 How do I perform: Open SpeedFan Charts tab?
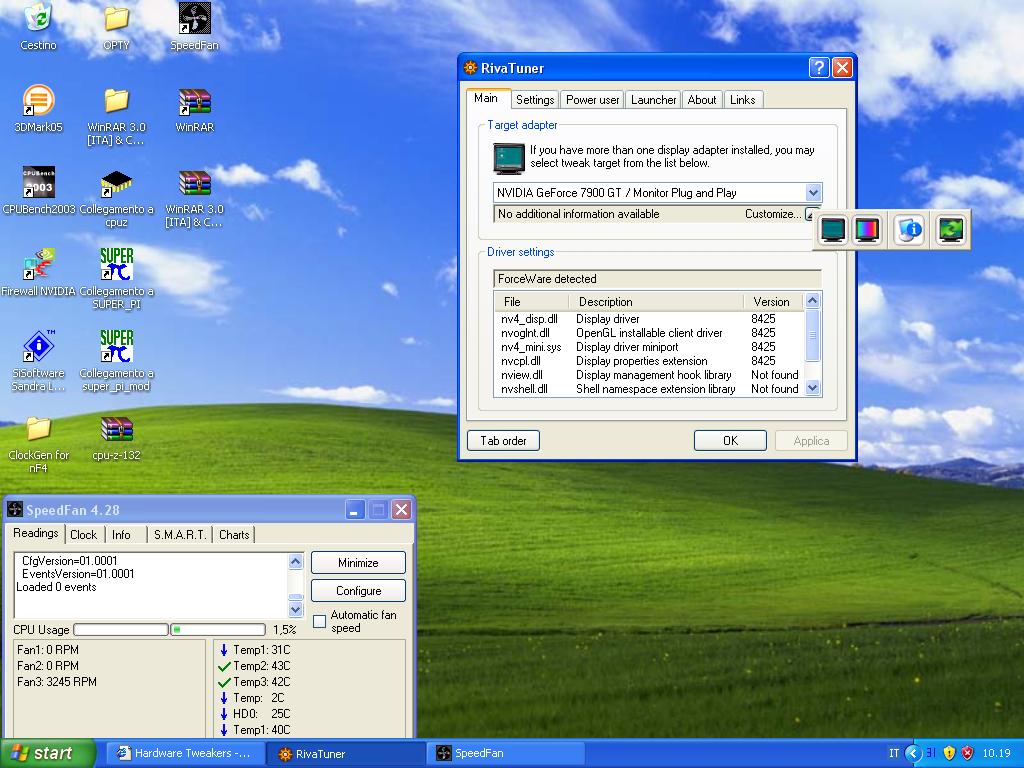(234, 534)
